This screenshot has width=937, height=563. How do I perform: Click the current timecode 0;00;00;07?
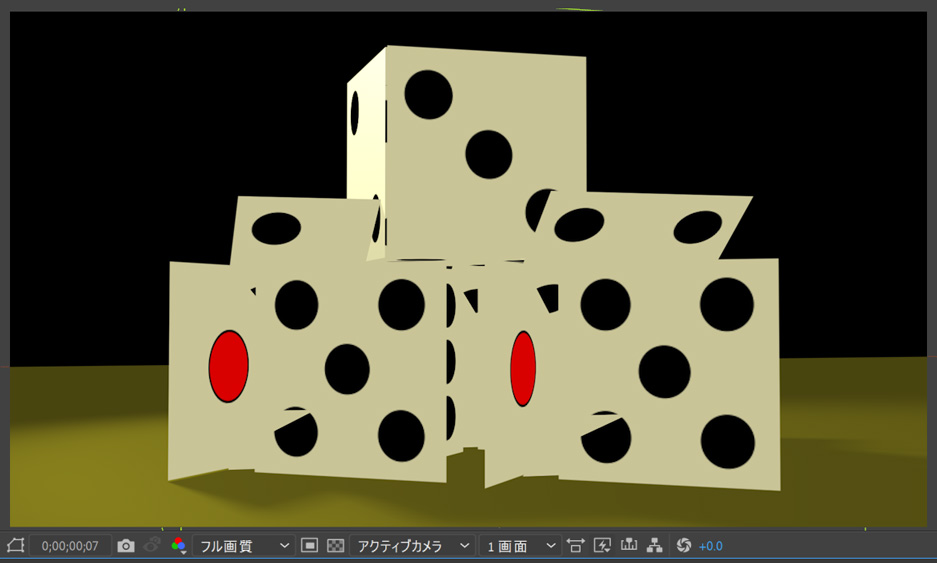(x=70, y=545)
